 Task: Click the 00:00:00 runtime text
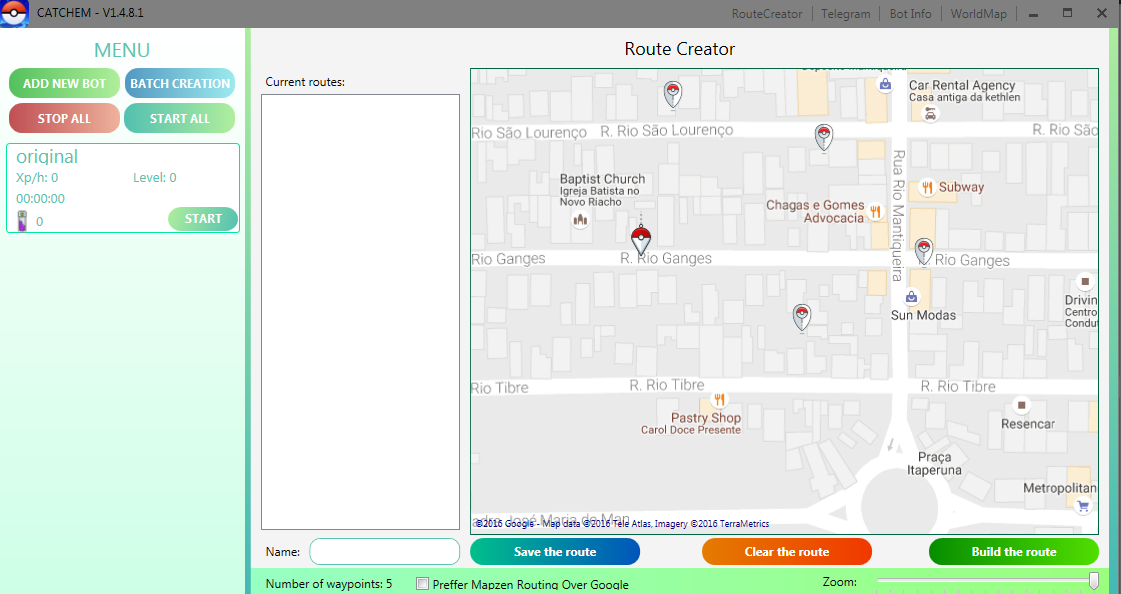[40, 199]
